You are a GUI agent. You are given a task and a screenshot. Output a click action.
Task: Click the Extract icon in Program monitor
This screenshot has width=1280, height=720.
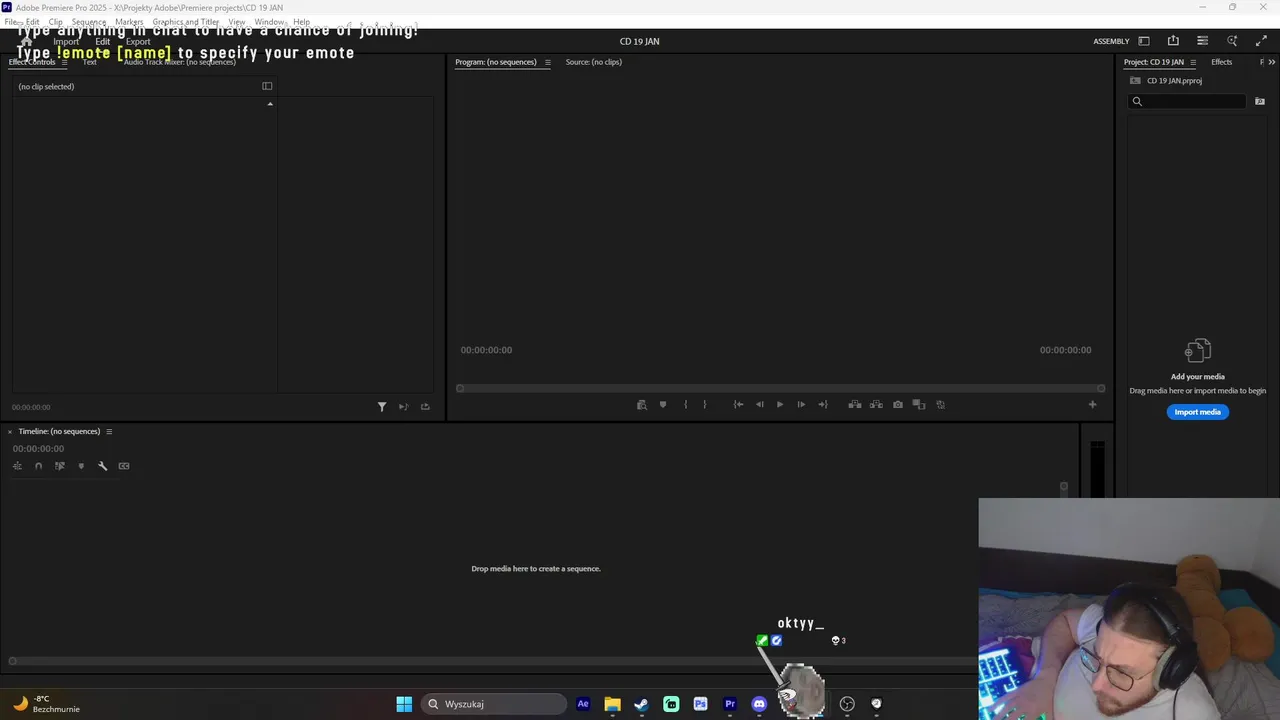(x=876, y=405)
